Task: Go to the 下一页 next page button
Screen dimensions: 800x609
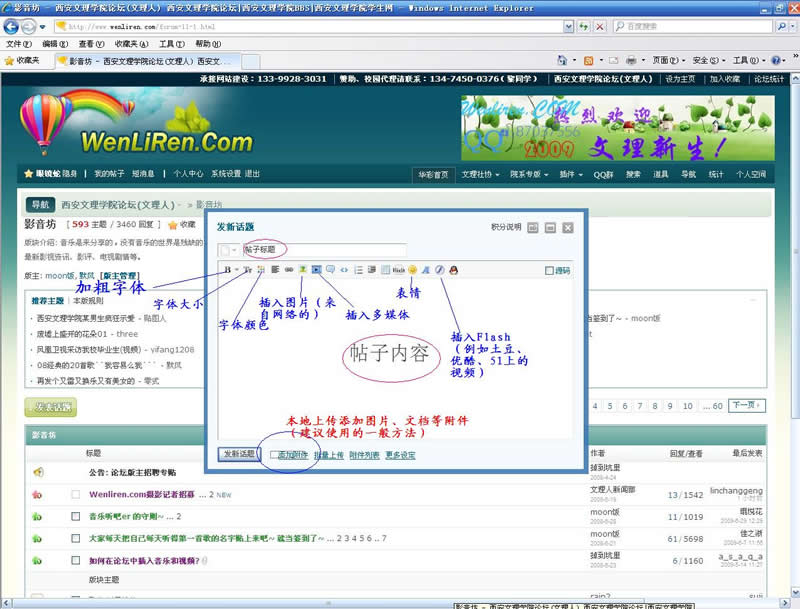Action: click(x=747, y=405)
